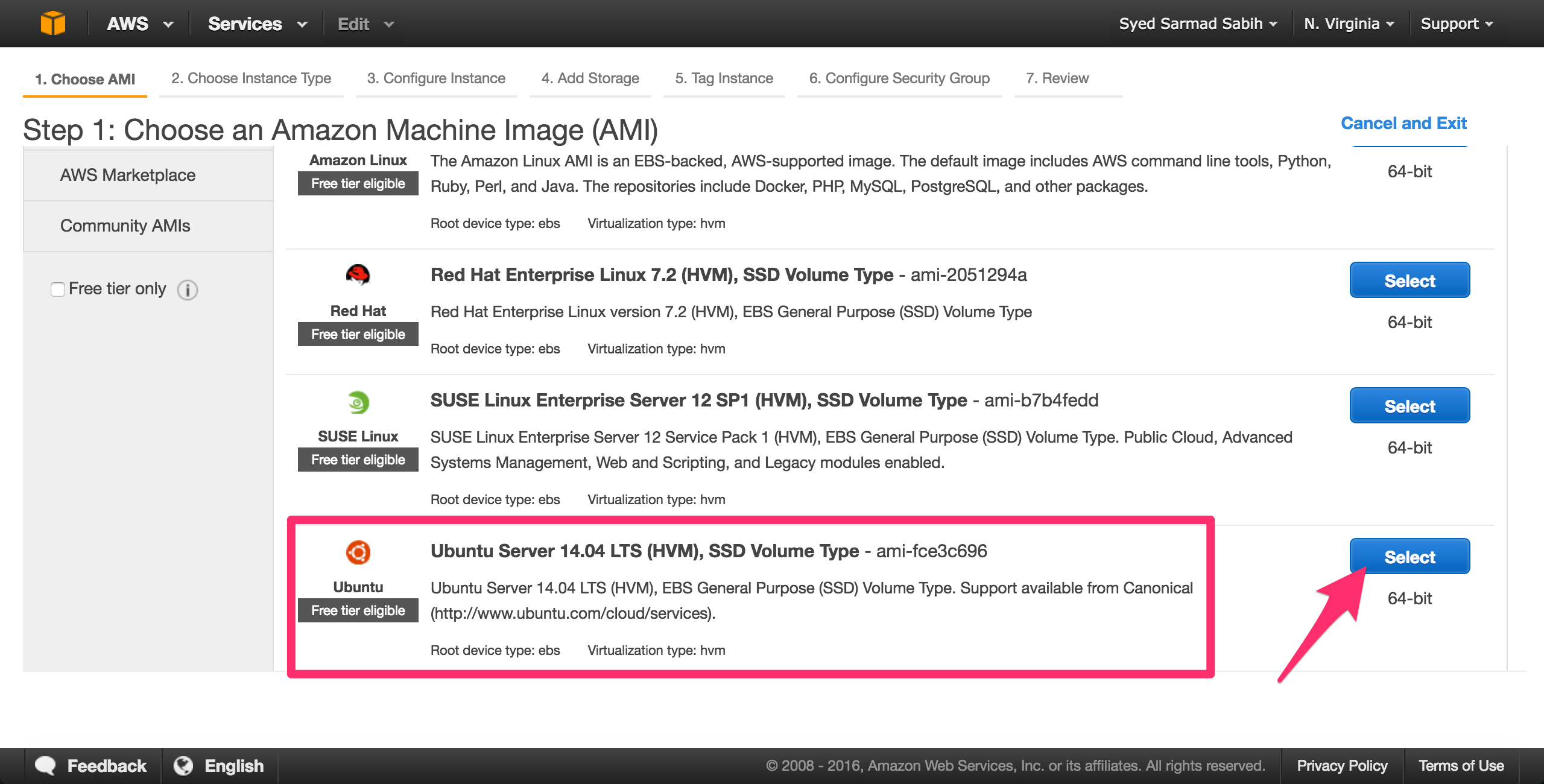Open the Privacy Policy link
The image size is (1544, 784).
click(x=1342, y=766)
